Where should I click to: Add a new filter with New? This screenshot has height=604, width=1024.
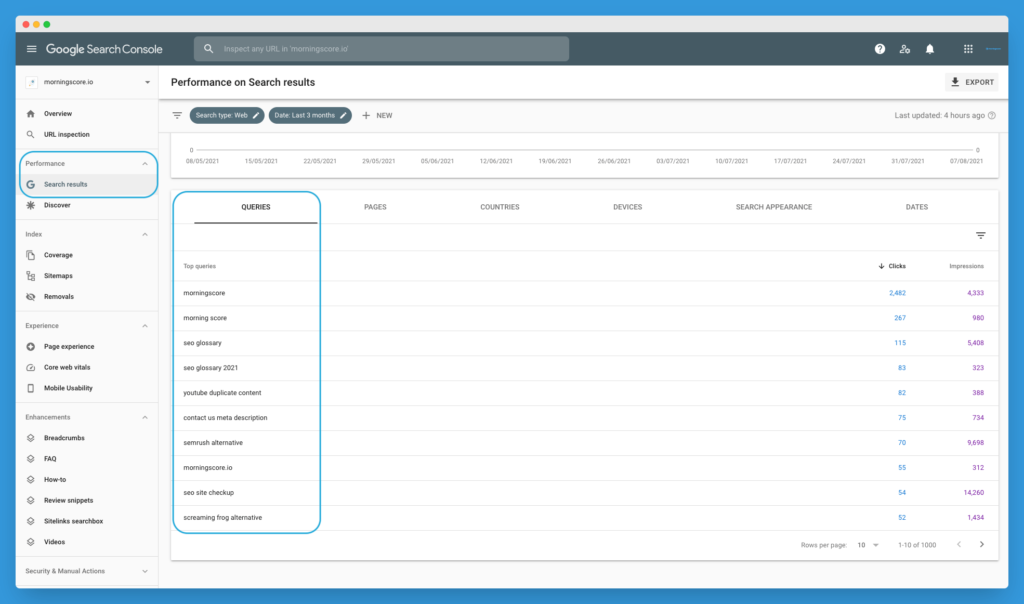(x=377, y=116)
